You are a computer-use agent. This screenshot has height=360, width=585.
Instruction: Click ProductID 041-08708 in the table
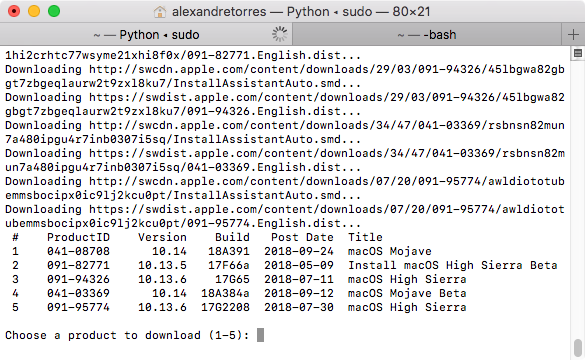[78, 251]
